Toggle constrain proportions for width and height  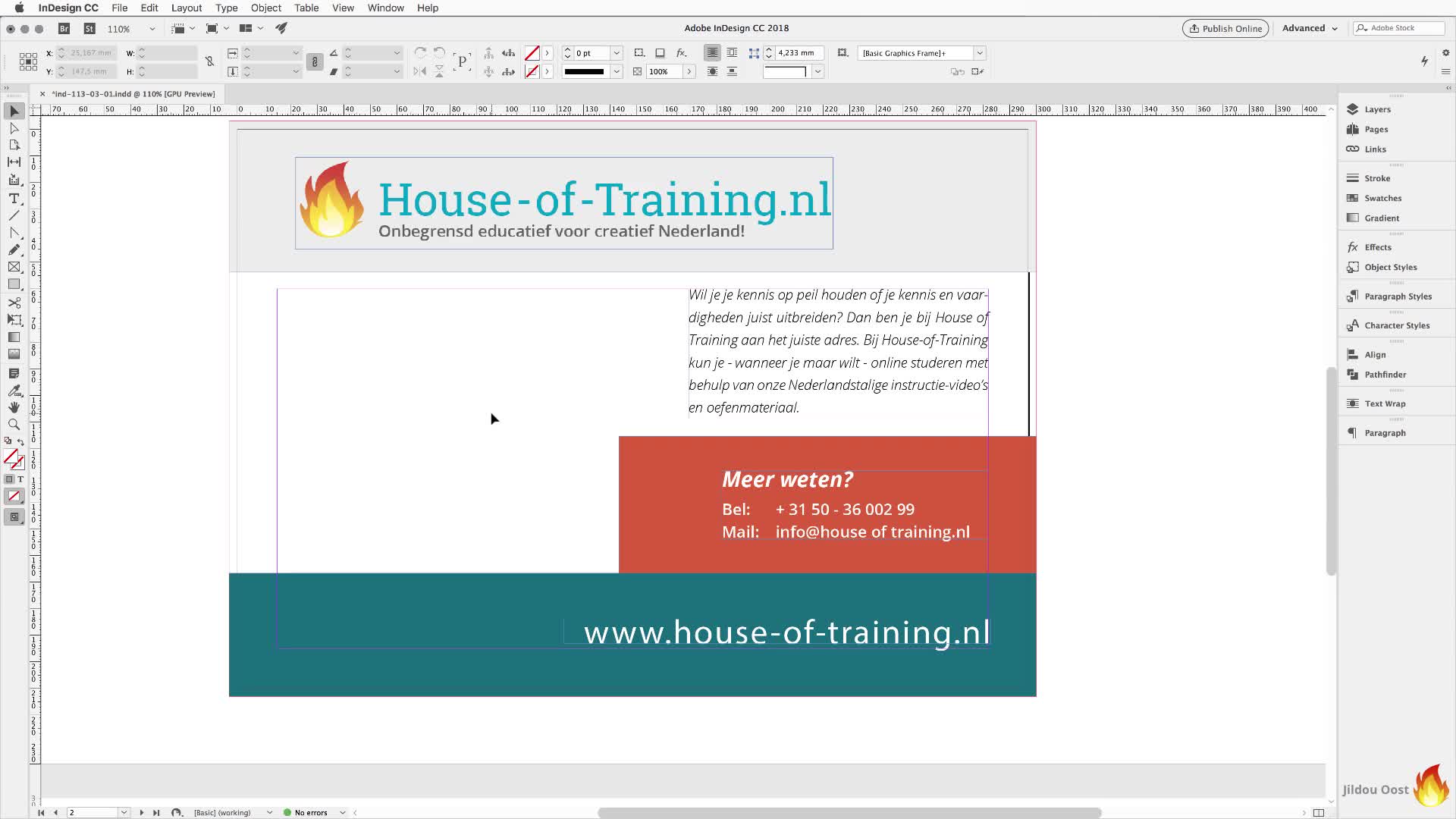[209, 61]
